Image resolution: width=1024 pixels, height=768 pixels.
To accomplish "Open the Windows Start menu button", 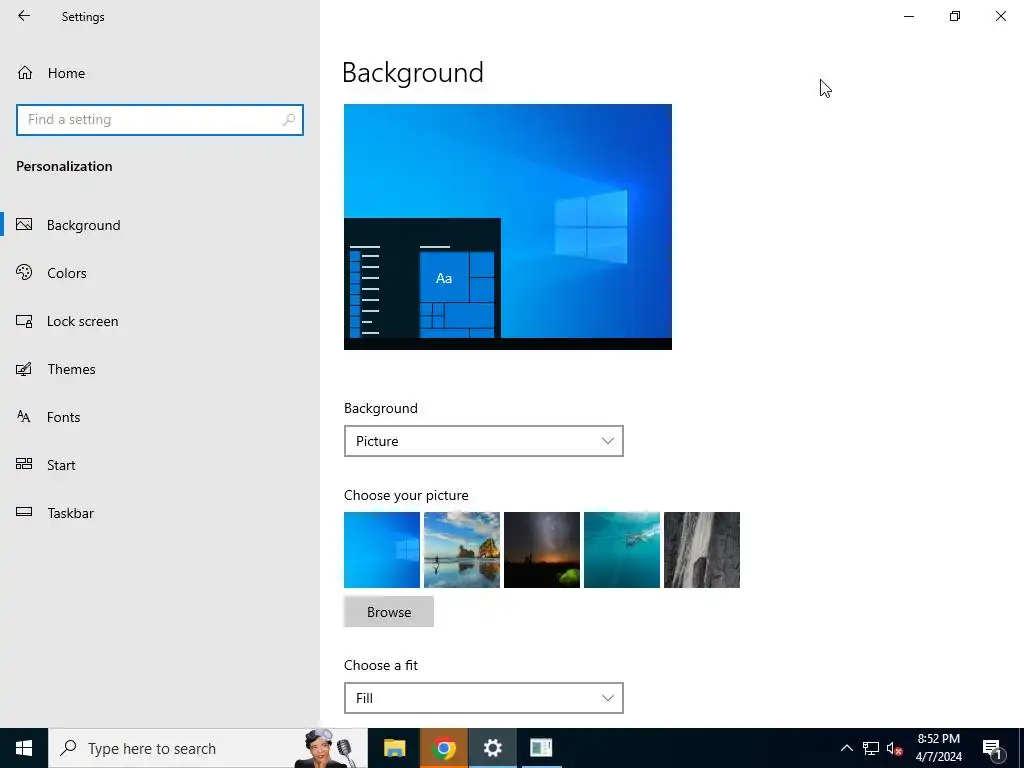I will coord(24,748).
